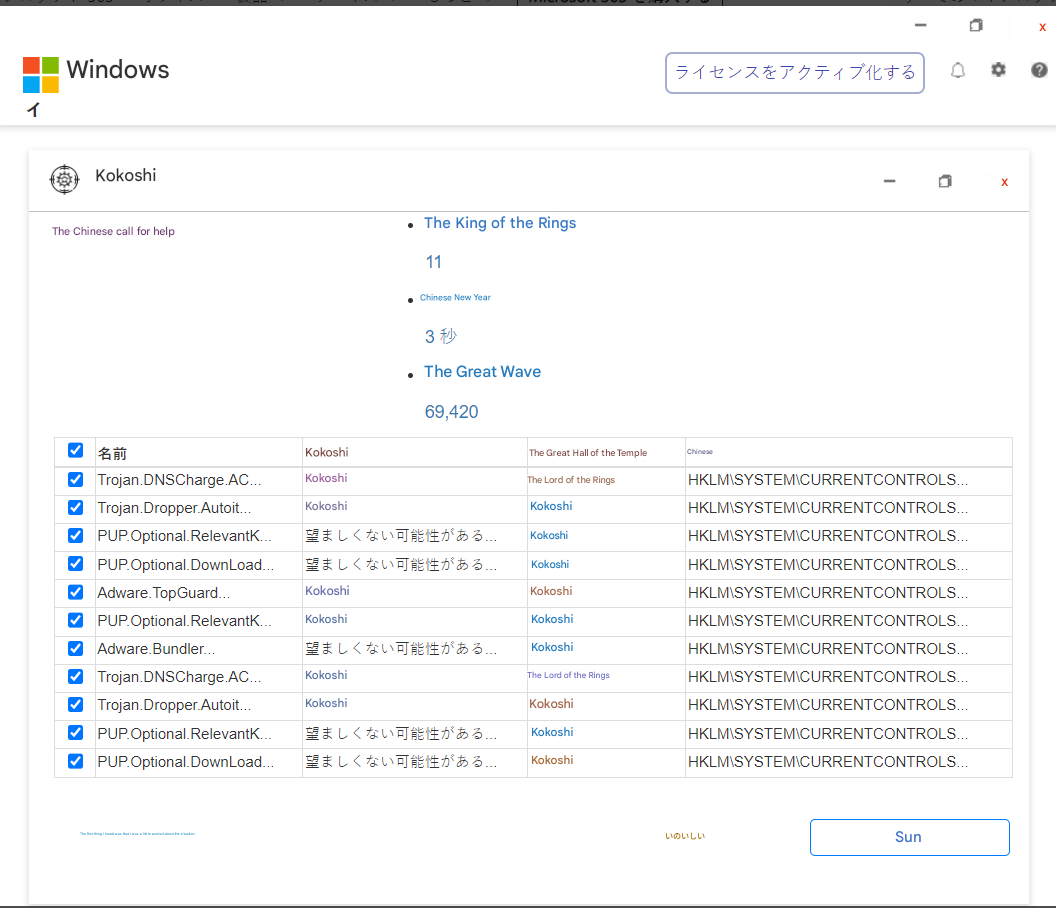Close the Kokoshi panel
This screenshot has height=908, width=1056.
coord(1004,182)
